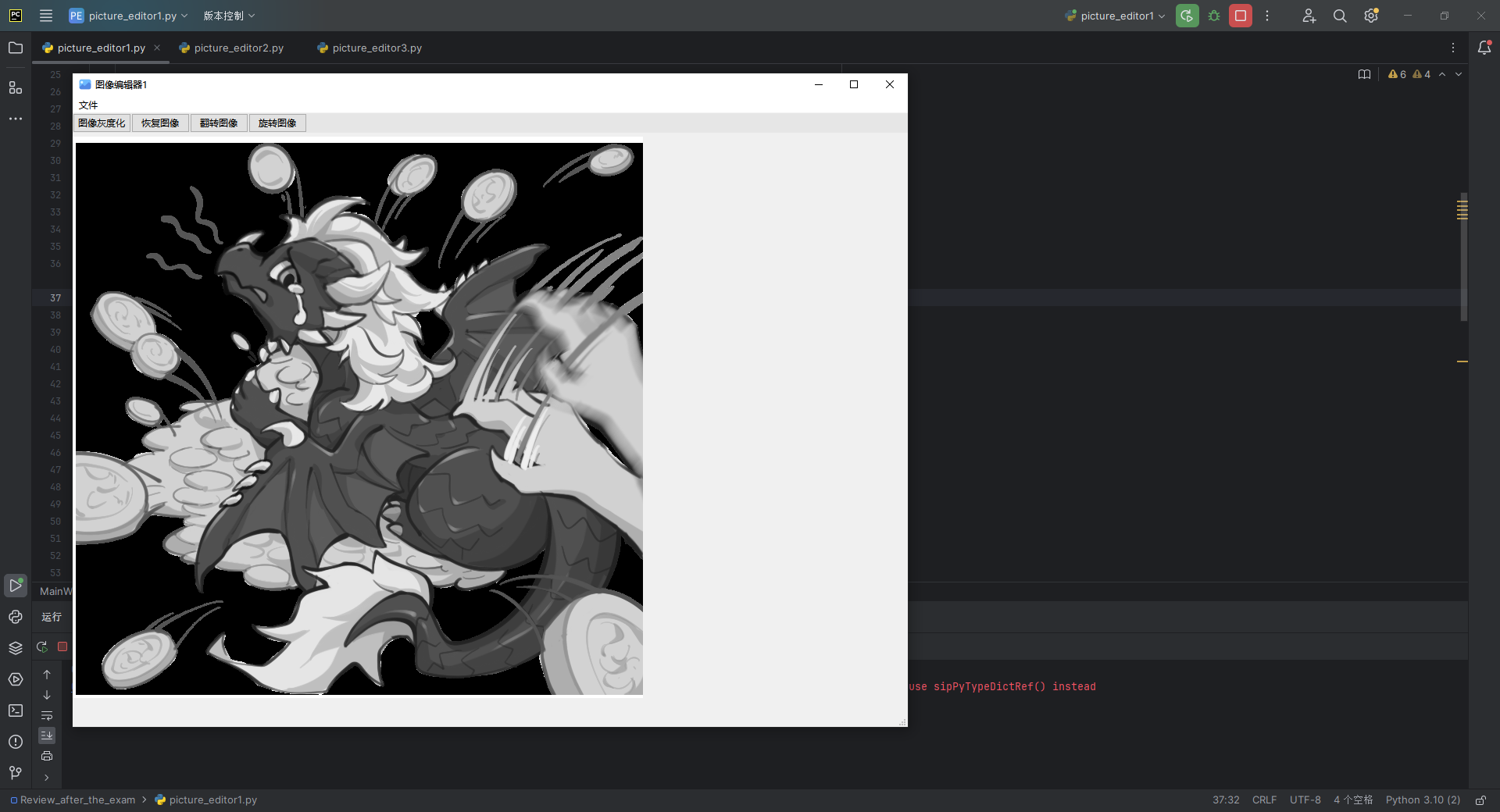Stop process in Run panel toolbar

62,646
